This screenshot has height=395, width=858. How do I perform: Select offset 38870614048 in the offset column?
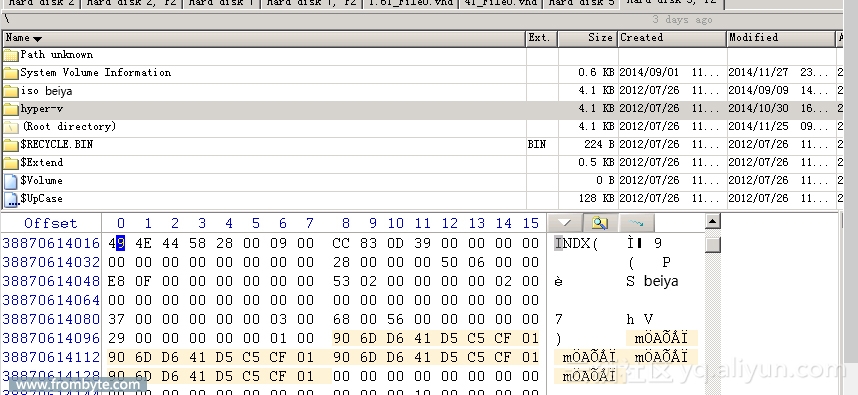[51, 281]
